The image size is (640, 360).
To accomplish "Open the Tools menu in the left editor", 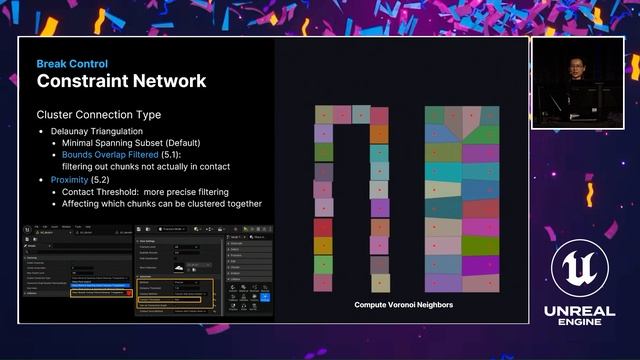I will tap(78, 227).
